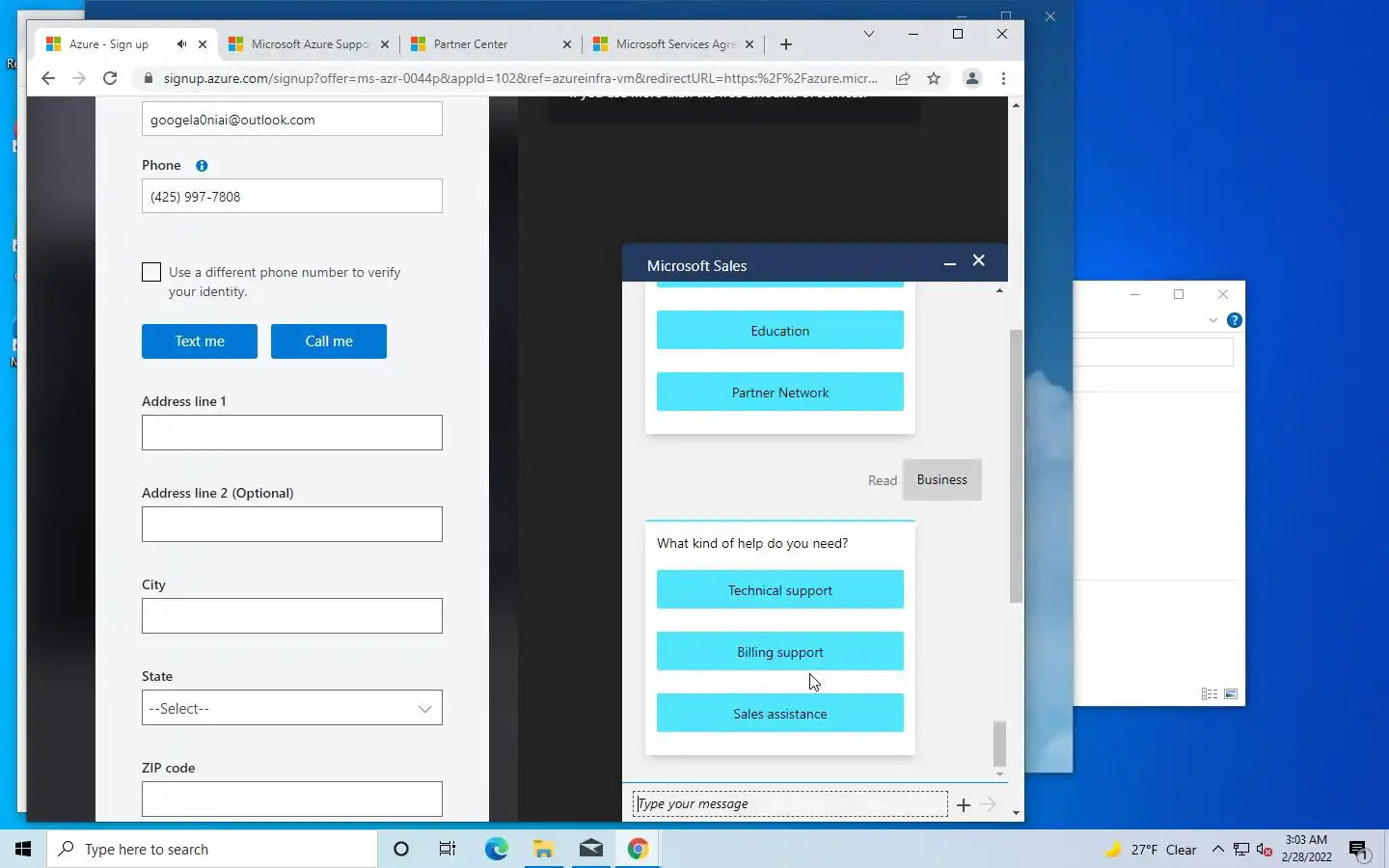The image size is (1389, 868).
Task: Check Use a different phone number checkbox
Action: coord(151,272)
